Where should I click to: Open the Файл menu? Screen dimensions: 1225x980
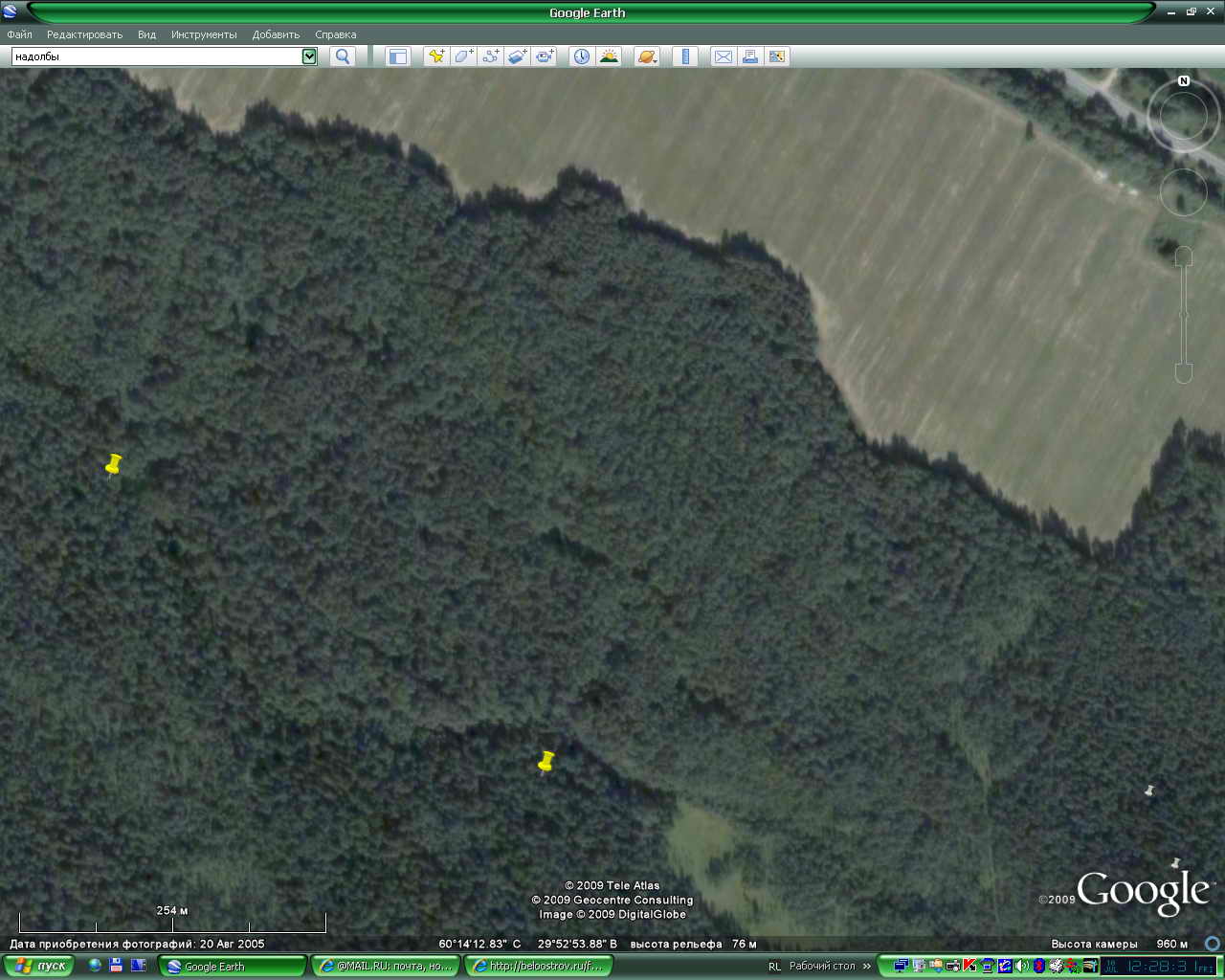19,34
